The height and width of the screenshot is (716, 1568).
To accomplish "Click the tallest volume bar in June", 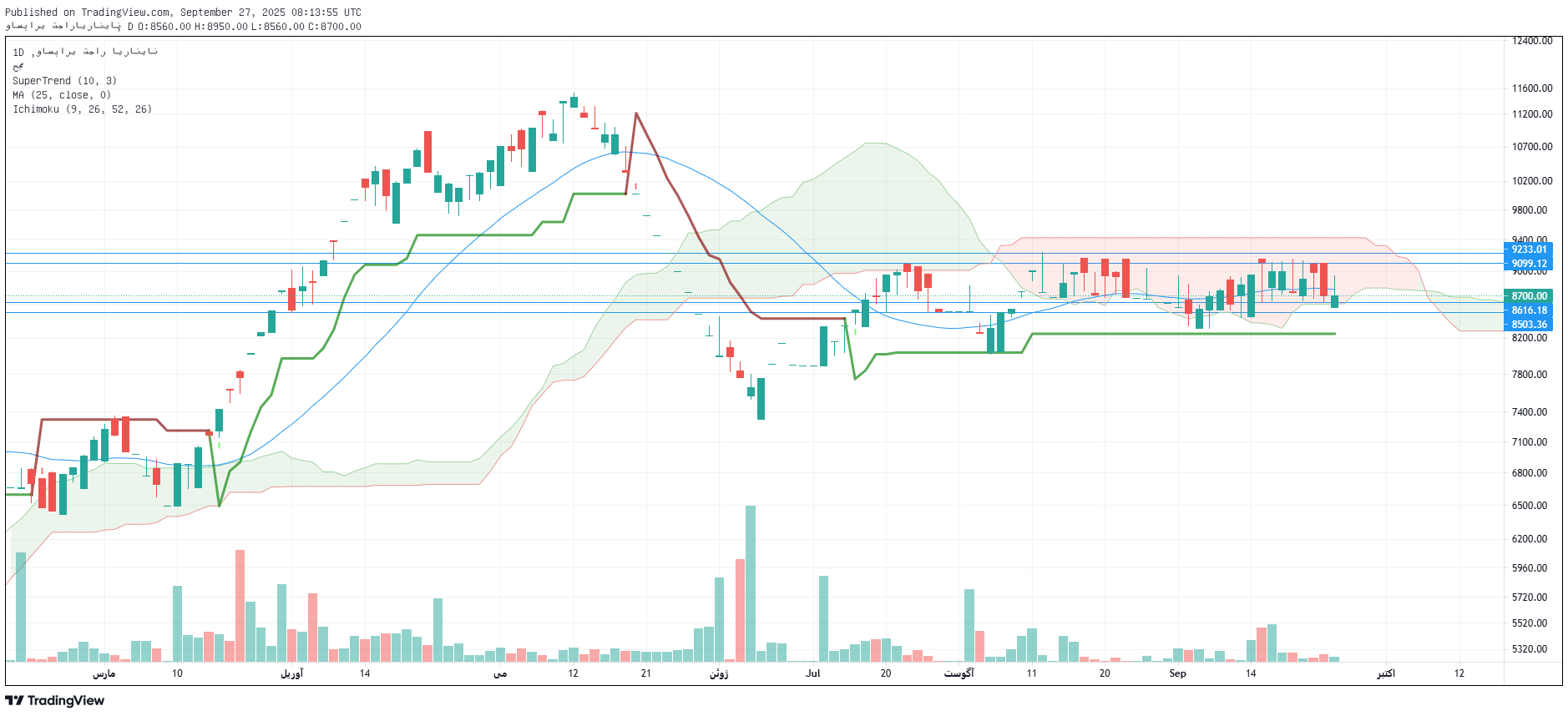I will 750,582.
